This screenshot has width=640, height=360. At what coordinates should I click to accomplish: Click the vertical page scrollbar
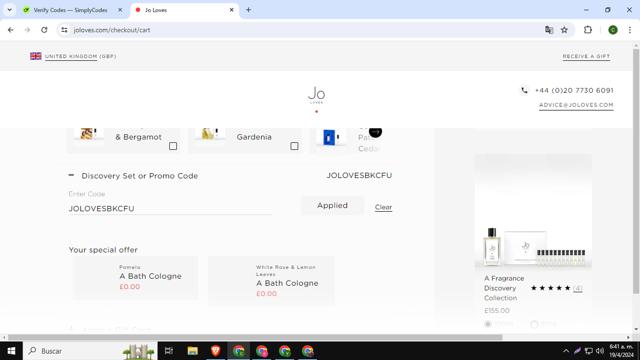click(636, 171)
